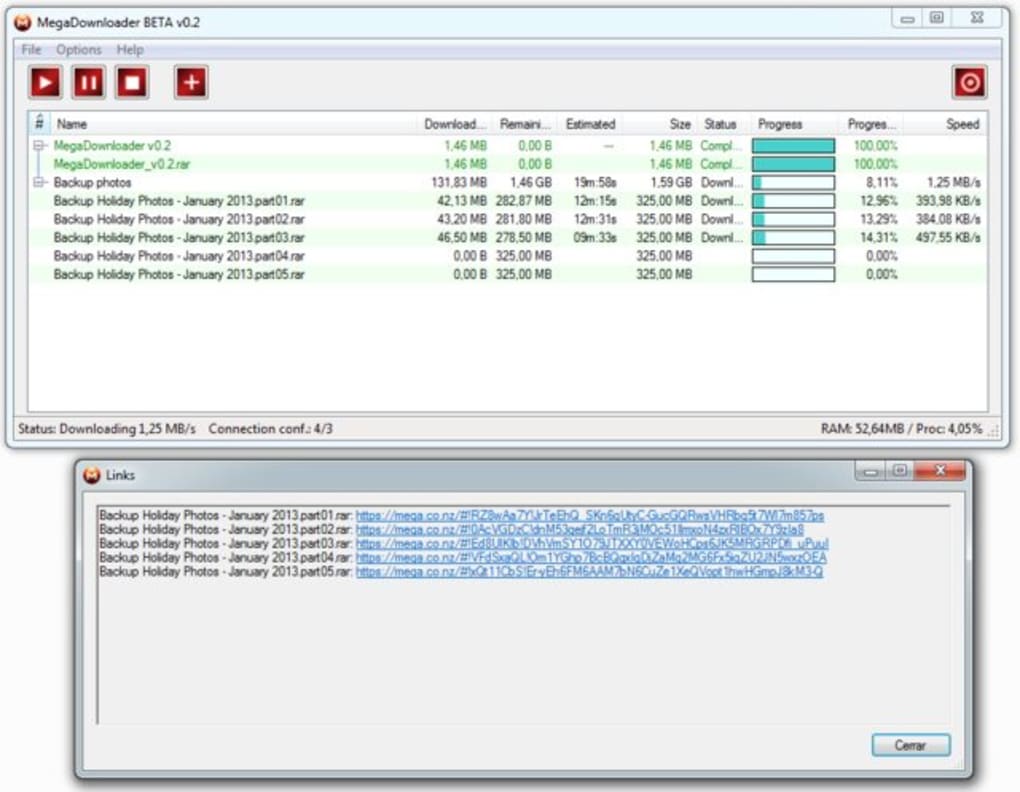Viewport: 1020px width, 792px height.
Task: Open the File menu
Action: [x=31, y=50]
